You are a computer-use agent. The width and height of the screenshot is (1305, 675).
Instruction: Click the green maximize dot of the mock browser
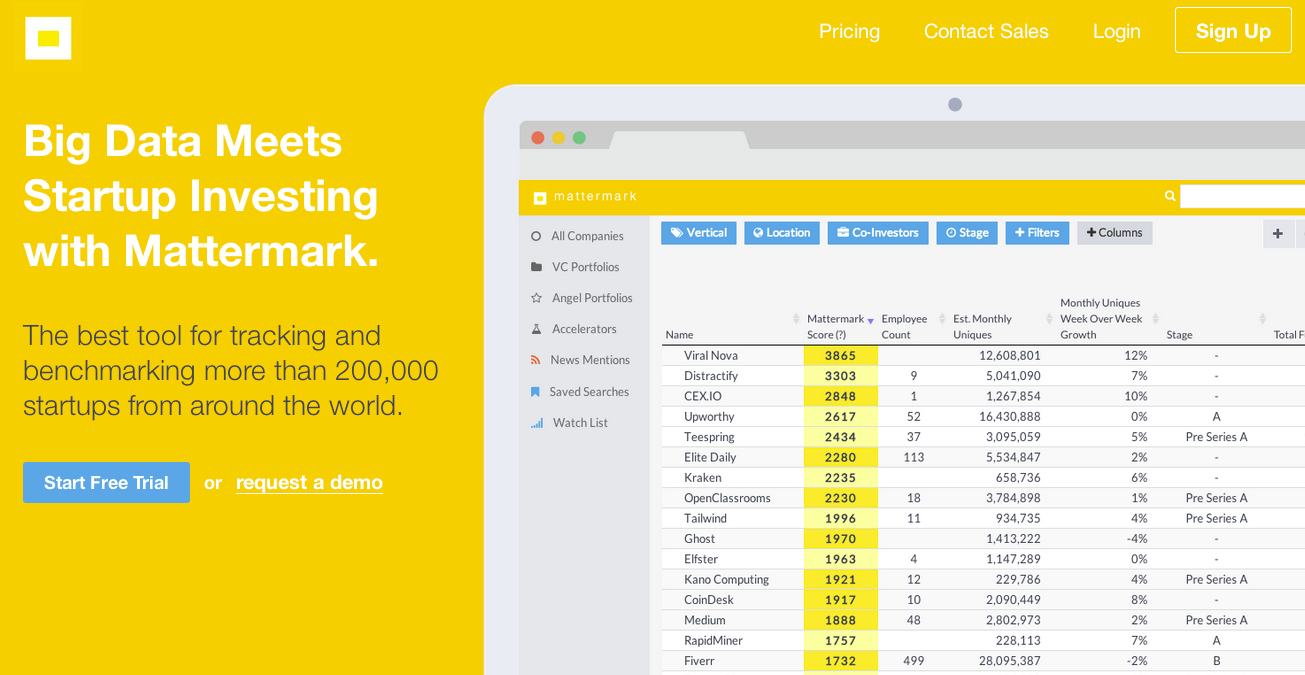579,138
